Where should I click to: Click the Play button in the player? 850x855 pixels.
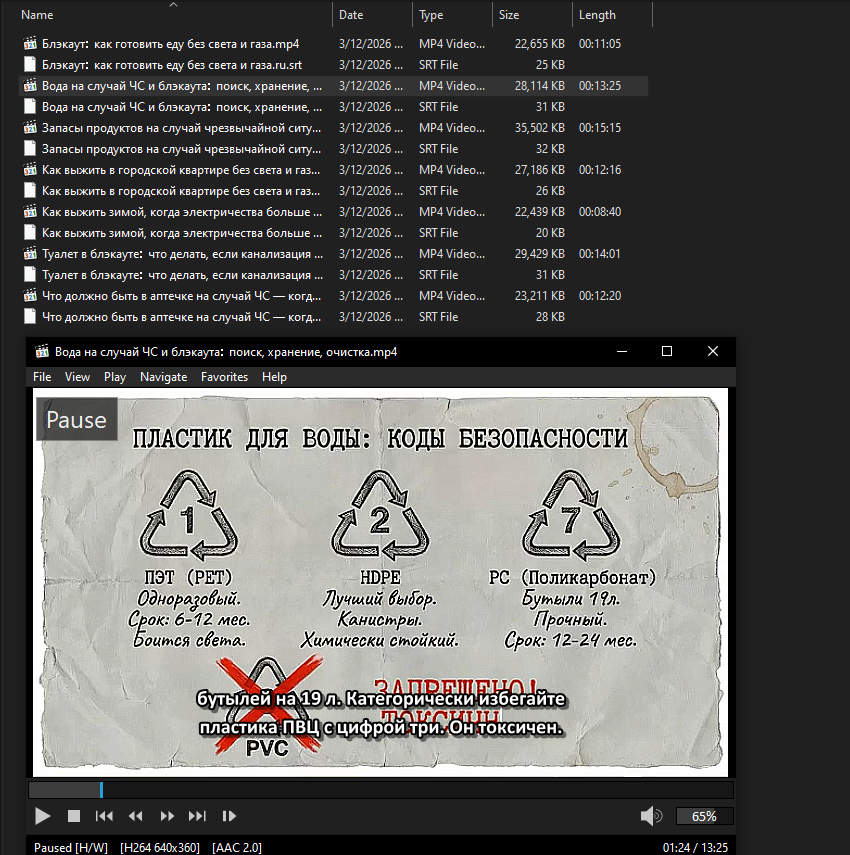pyautogui.click(x=43, y=816)
